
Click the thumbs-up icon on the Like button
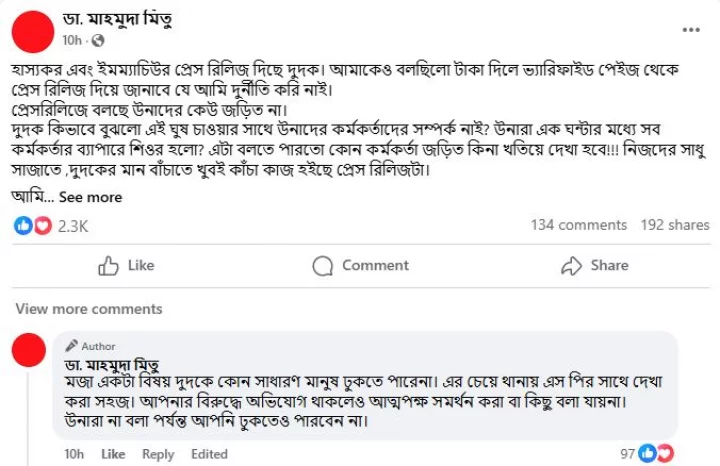[x=108, y=265]
